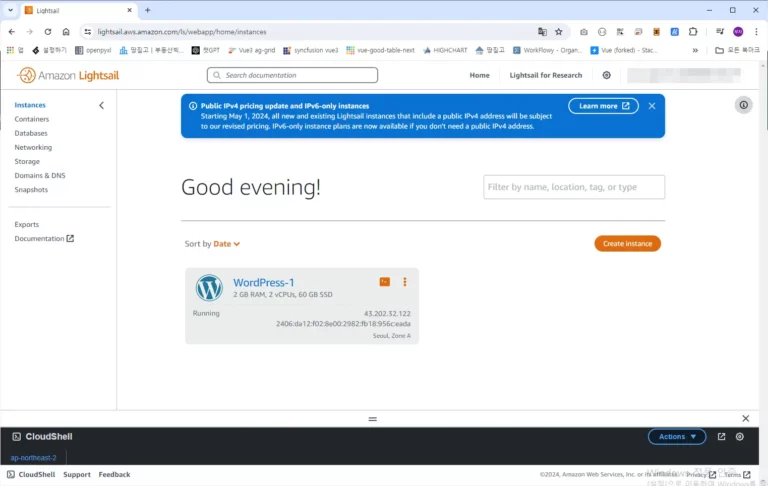Click Create instance button

627,243
